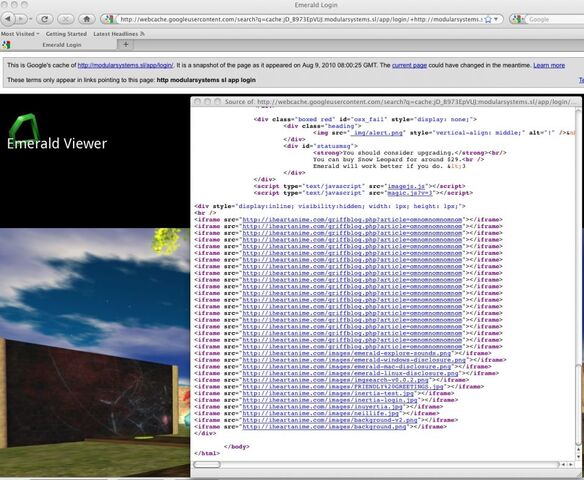Click the RSS icon beside Latest Headlines
This screenshot has height=480, width=584.
[142, 34]
